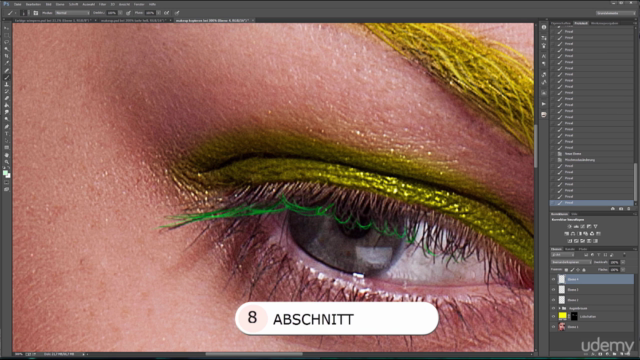Hide the Ebene 4 layer
Viewport: 640px width, 360px height.
tap(553, 280)
